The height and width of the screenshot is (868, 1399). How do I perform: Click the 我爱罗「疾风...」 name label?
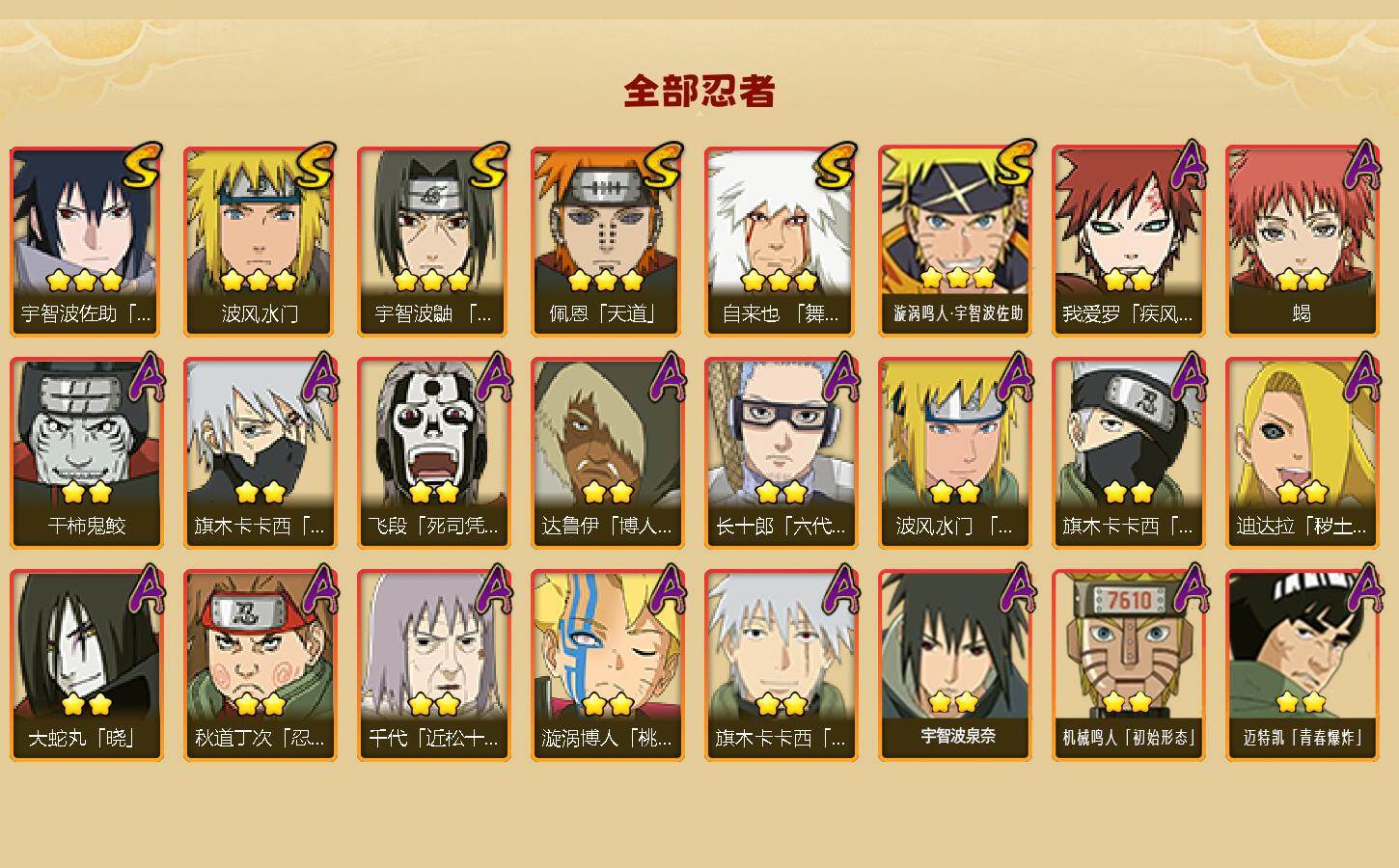coord(1127,313)
